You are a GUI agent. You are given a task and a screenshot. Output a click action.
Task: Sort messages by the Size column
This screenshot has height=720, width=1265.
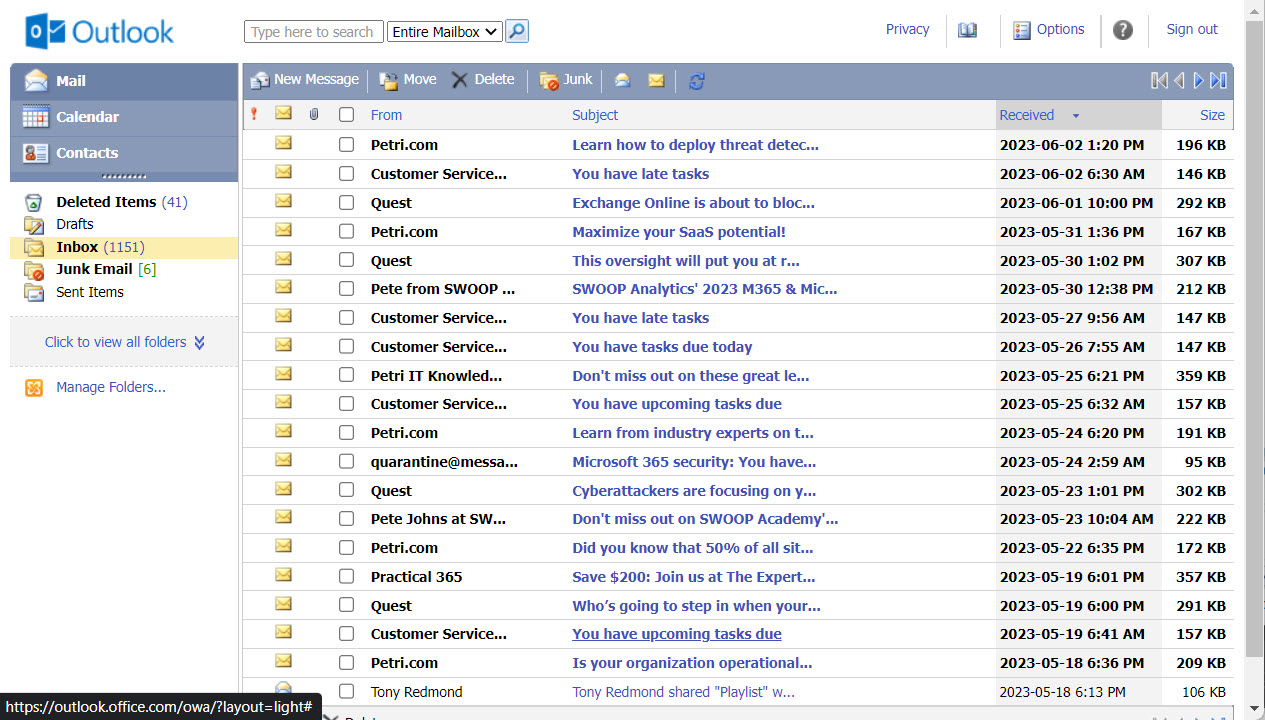1212,115
